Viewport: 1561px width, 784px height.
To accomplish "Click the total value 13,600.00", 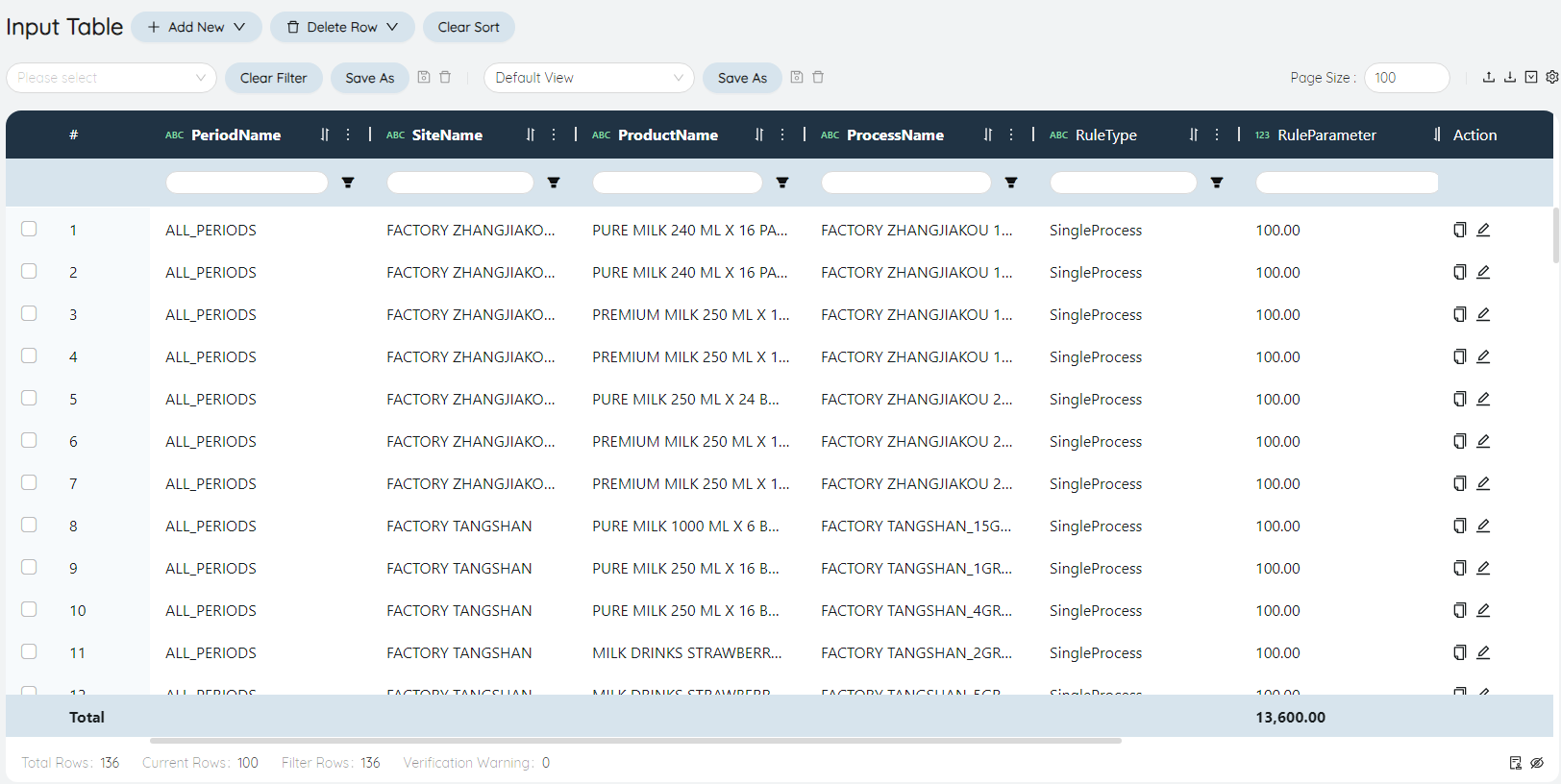I will tap(1290, 717).
